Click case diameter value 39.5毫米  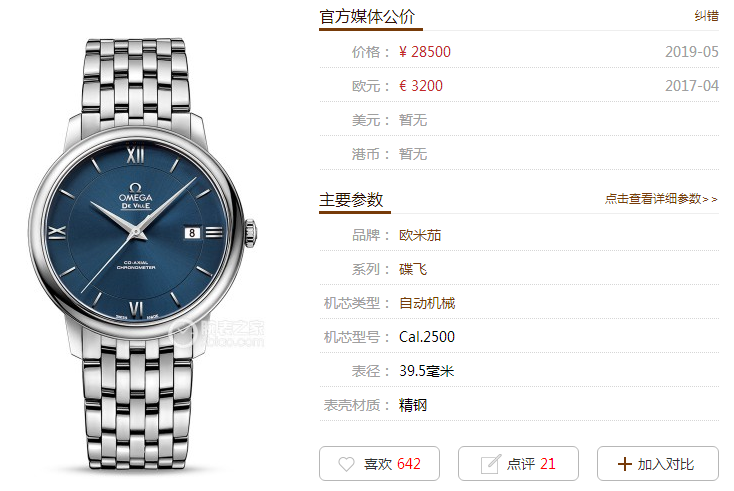[426, 371]
